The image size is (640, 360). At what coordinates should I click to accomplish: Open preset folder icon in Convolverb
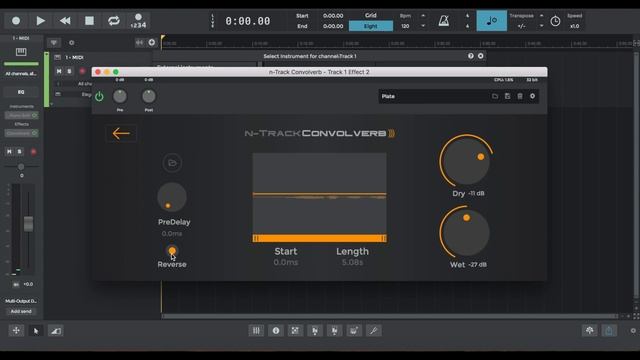pos(495,96)
